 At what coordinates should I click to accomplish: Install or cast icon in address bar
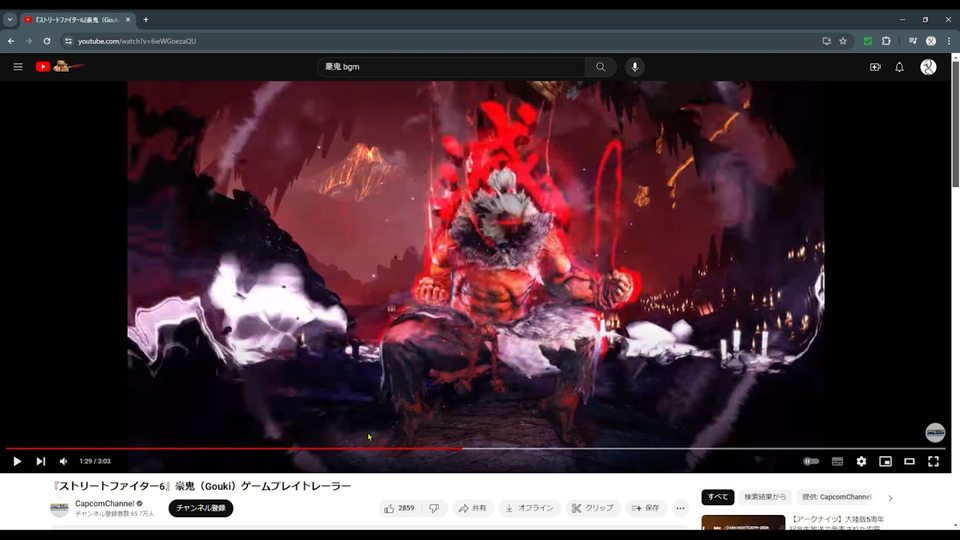click(x=827, y=41)
